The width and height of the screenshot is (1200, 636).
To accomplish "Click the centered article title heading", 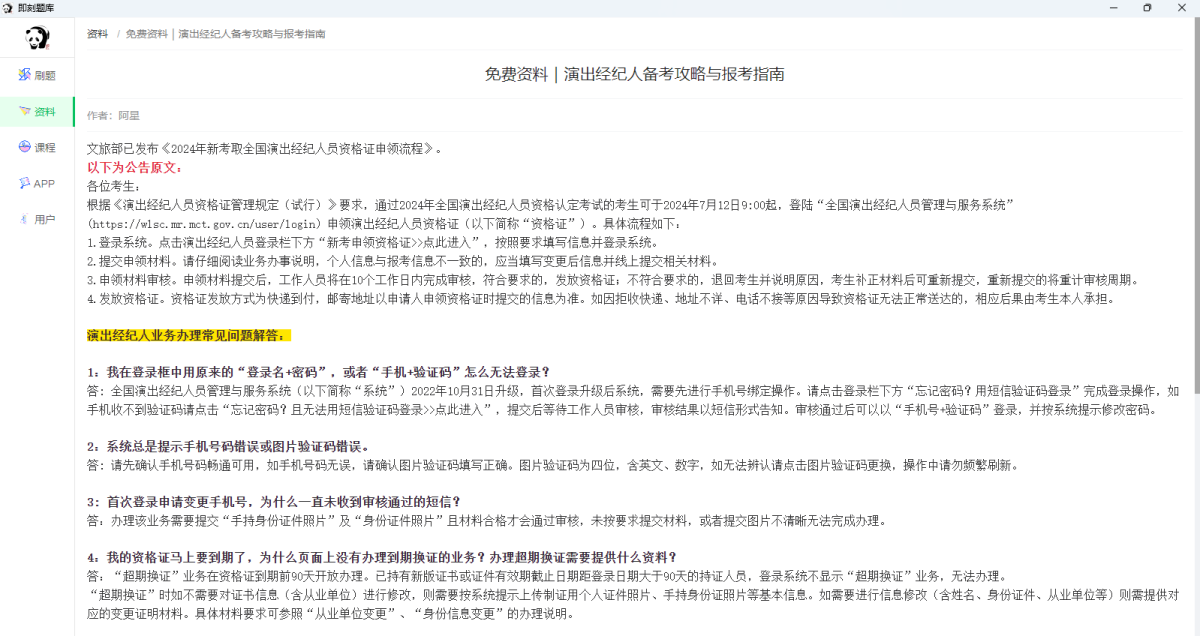I will pos(634,74).
